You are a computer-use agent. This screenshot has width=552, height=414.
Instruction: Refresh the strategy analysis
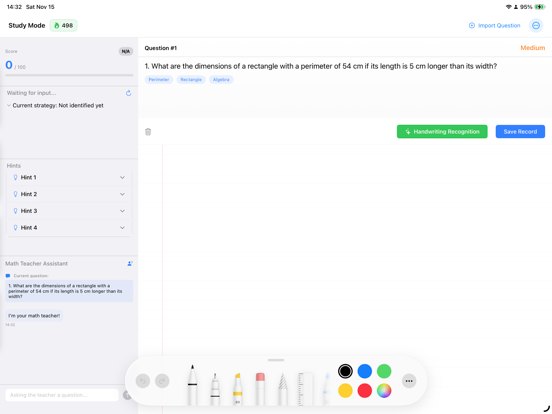coord(128,93)
